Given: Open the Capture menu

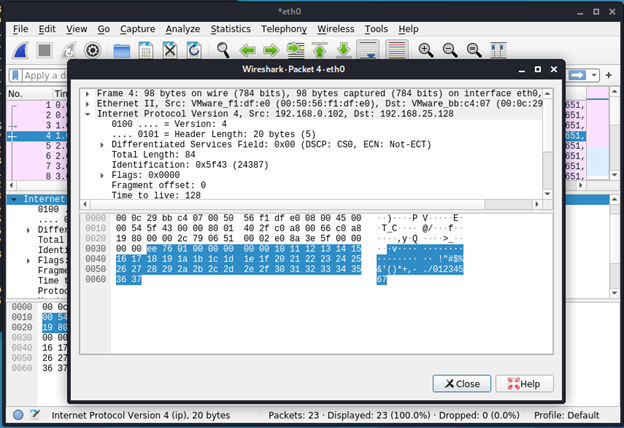Looking at the screenshot, I should (x=137, y=29).
